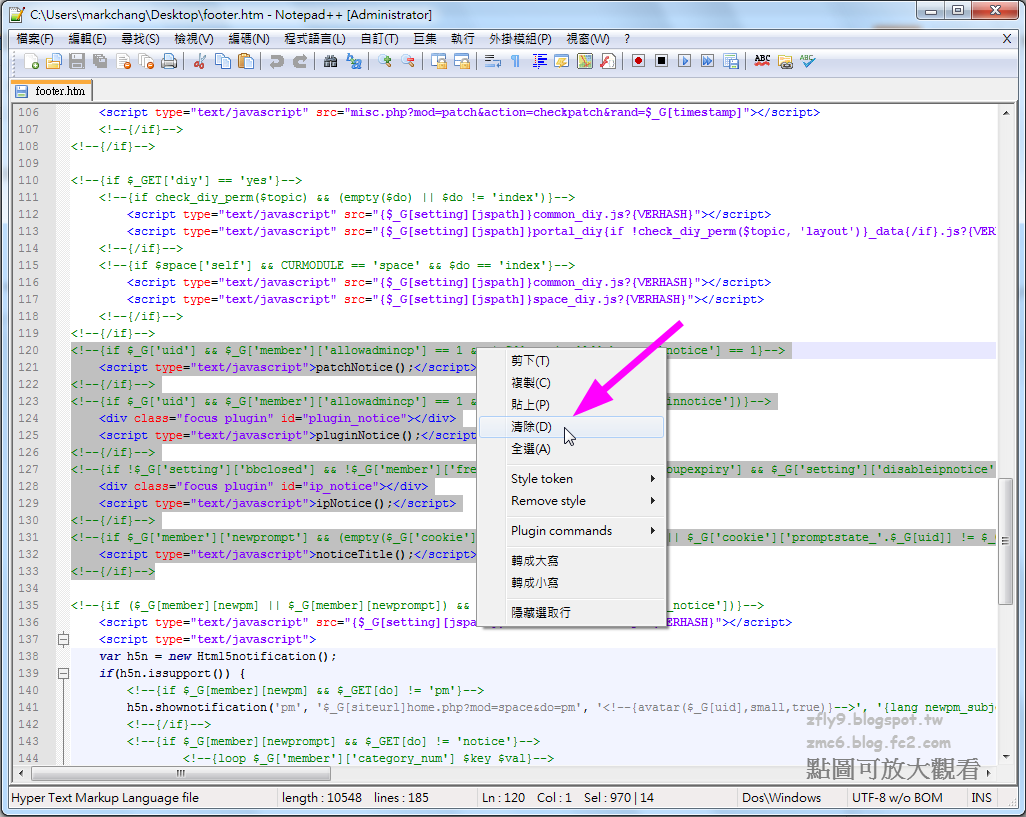This screenshot has height=817, width=1026.
Task: Choose 轉成大寫 uppercase option
Action: point(571,561)
